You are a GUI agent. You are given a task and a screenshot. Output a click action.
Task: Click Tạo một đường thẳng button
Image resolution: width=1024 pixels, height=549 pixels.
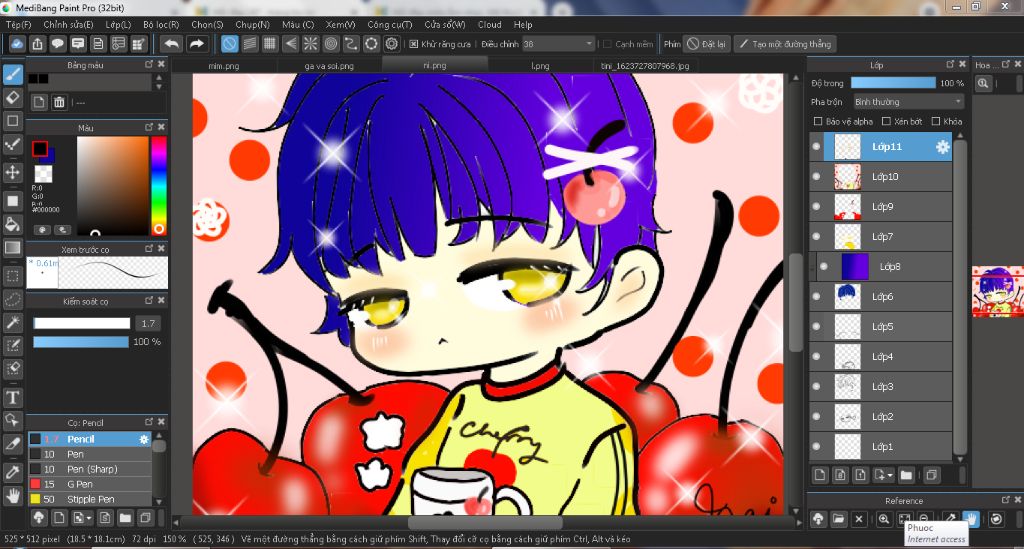coord(785,44)
